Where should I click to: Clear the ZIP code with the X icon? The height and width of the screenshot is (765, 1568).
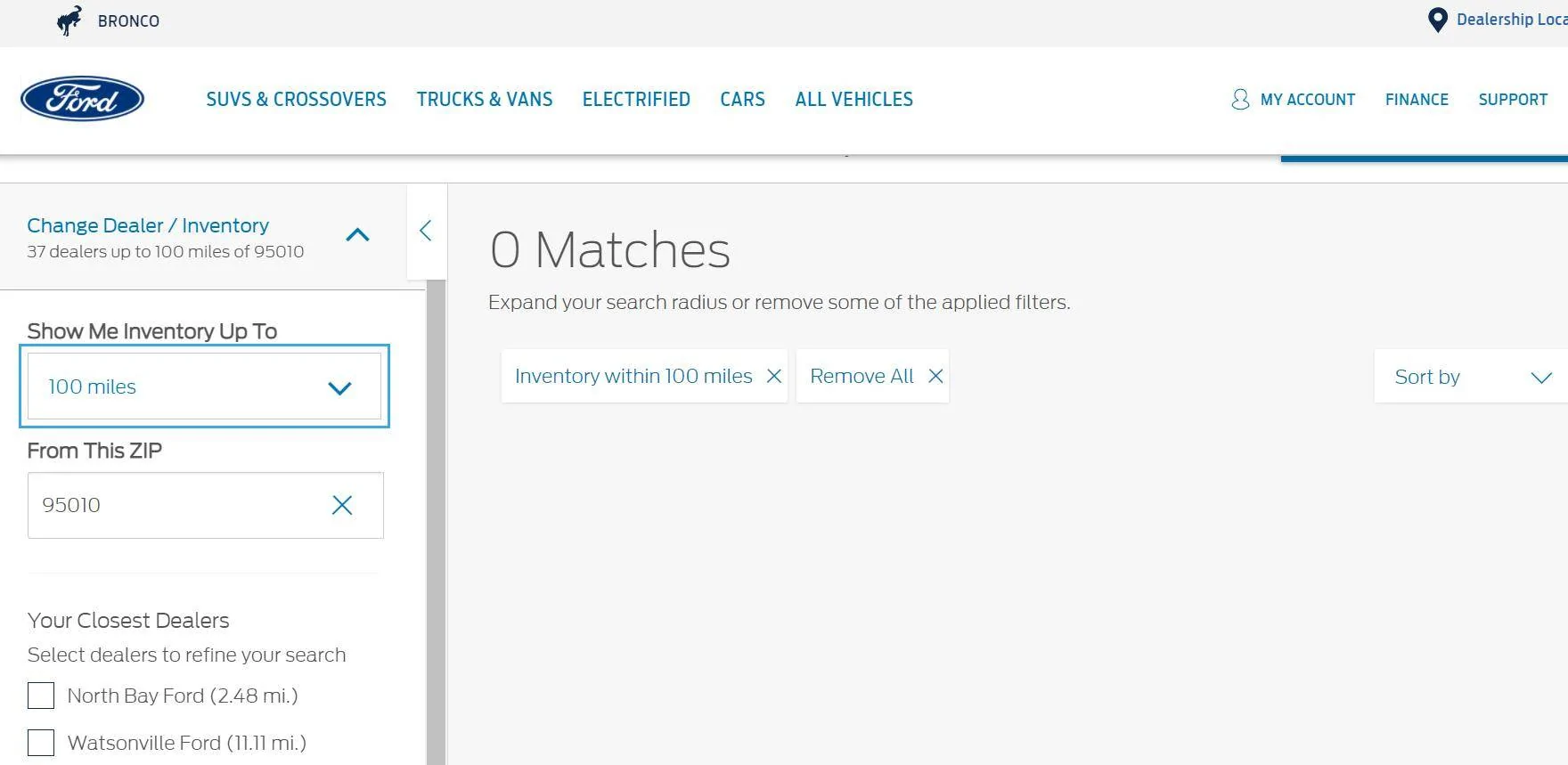[x=342, y=505]
